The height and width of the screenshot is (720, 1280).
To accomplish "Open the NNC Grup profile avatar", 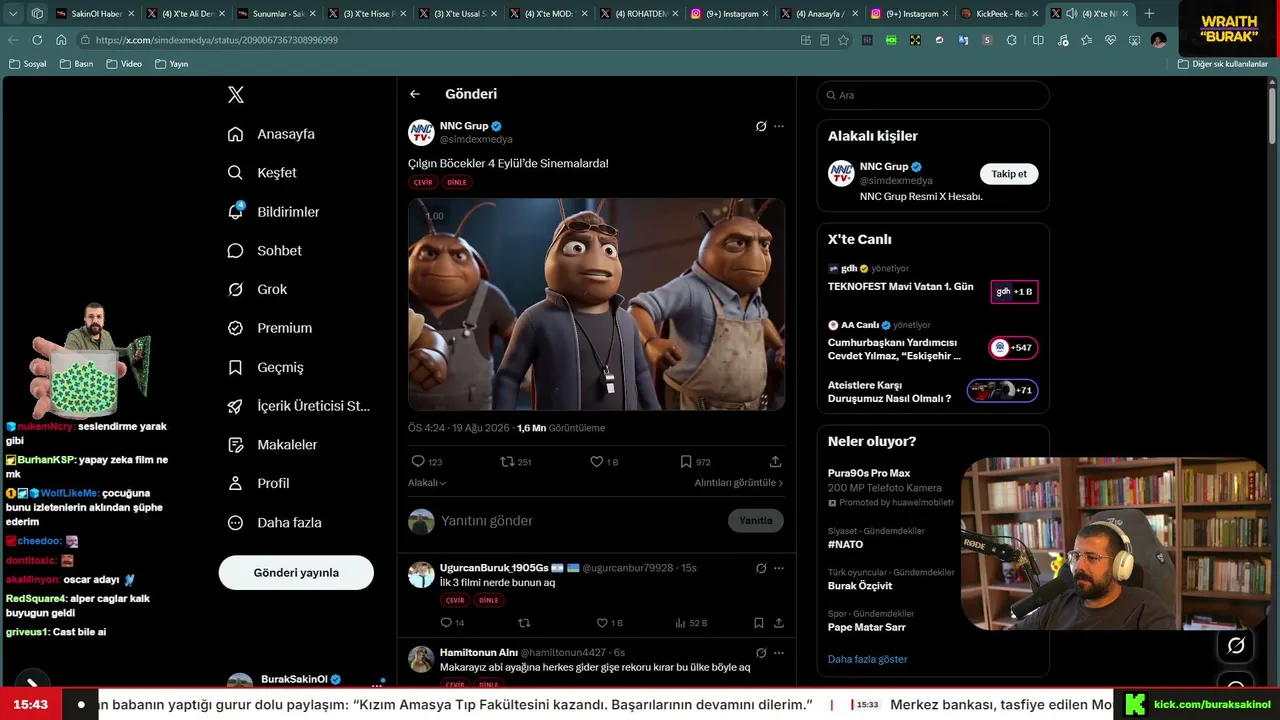I will (x=421, y=132).
